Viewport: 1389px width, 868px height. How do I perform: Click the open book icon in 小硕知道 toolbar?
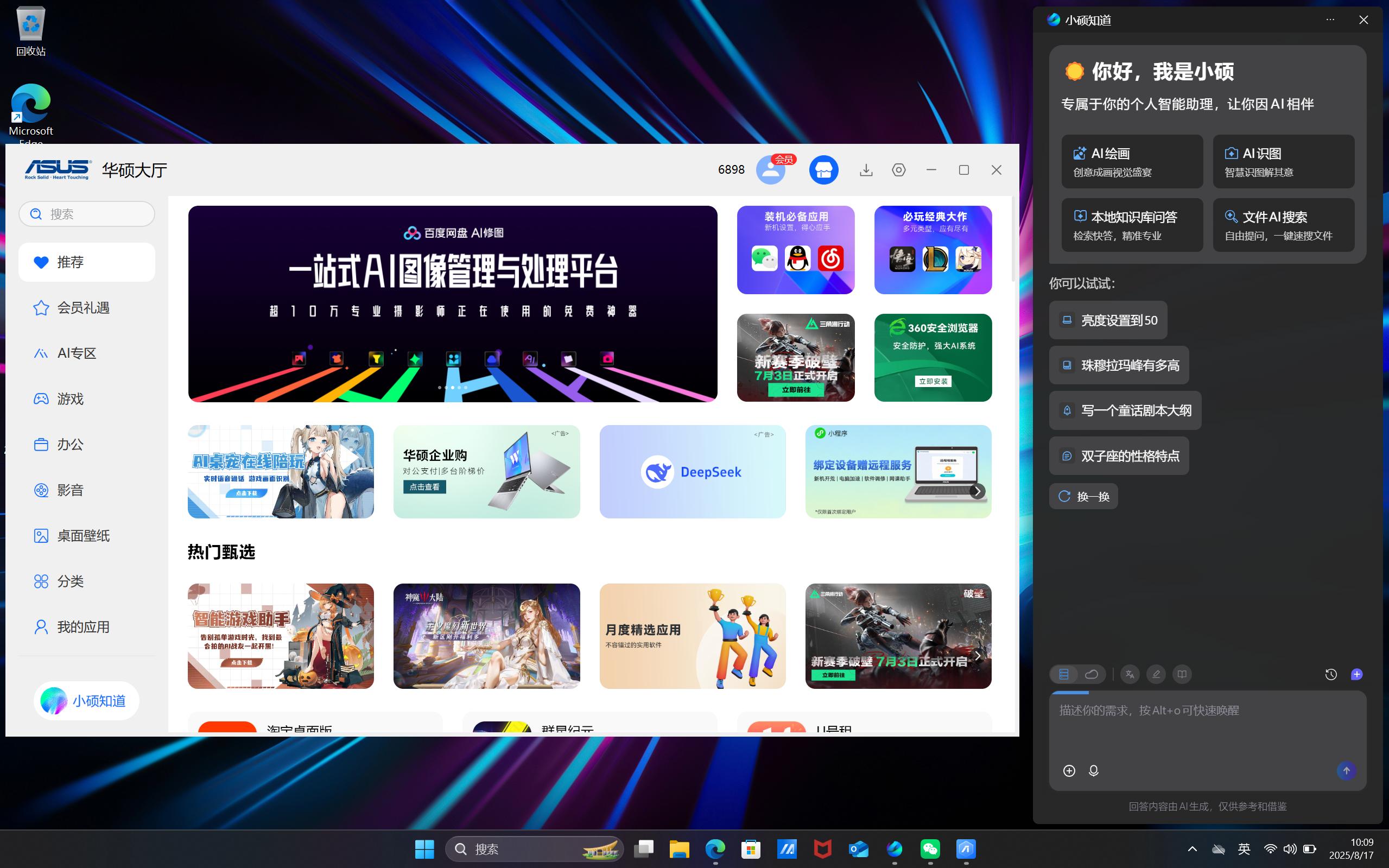[1182, 674]
